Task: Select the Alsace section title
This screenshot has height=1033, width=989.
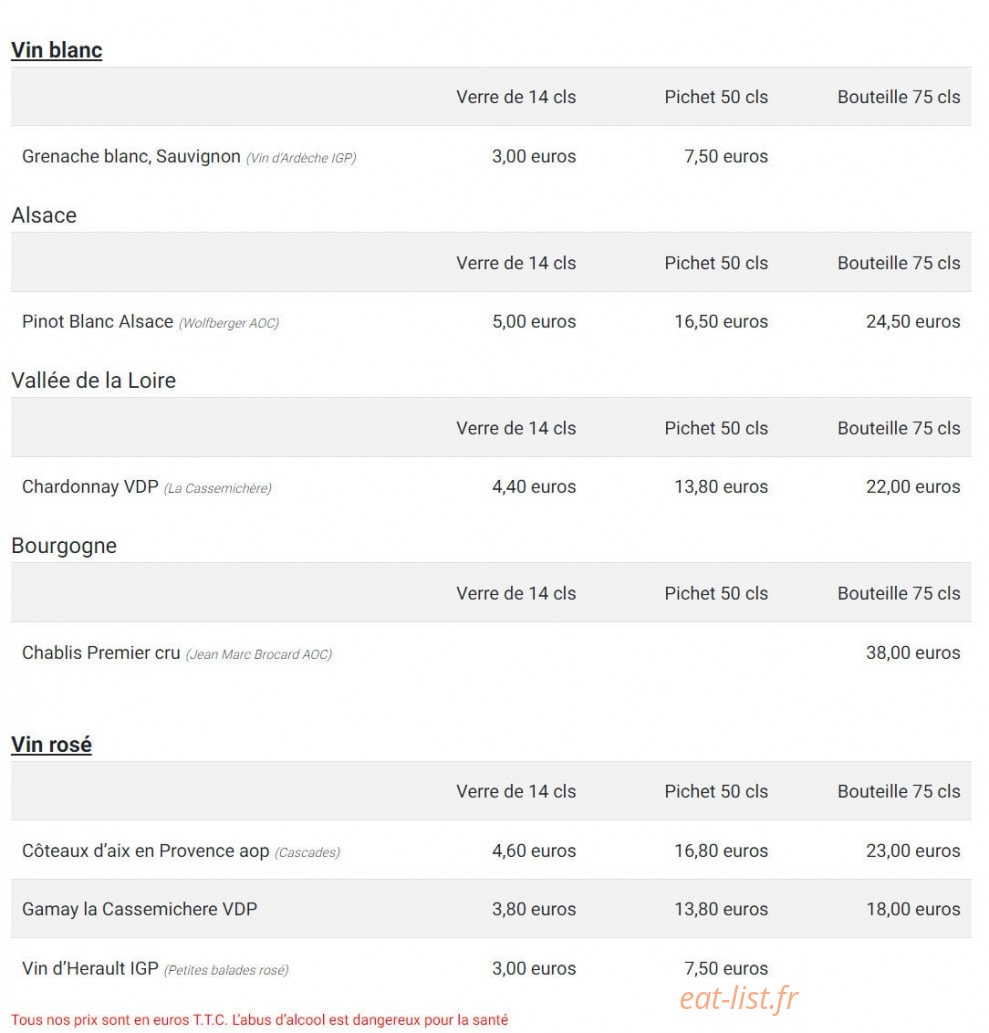Action: (x=44, y=215)
